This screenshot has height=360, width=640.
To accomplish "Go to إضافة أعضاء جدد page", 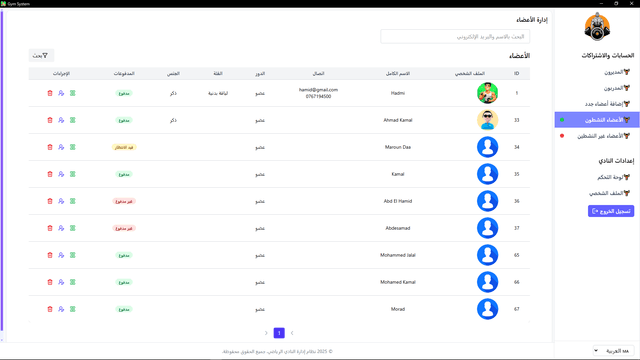I will pyautogui.click(x=597, y=104).
